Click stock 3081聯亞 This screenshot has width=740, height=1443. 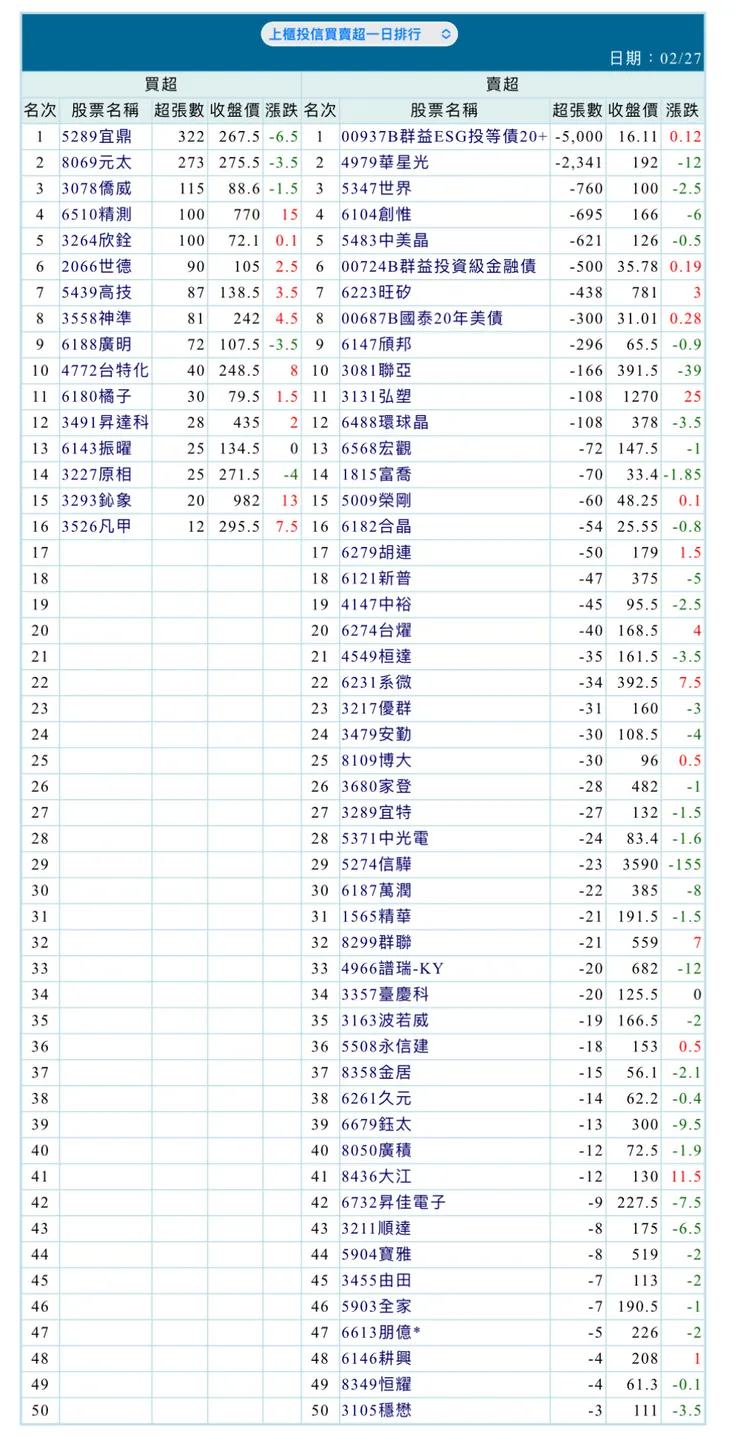tap(376, 370)
